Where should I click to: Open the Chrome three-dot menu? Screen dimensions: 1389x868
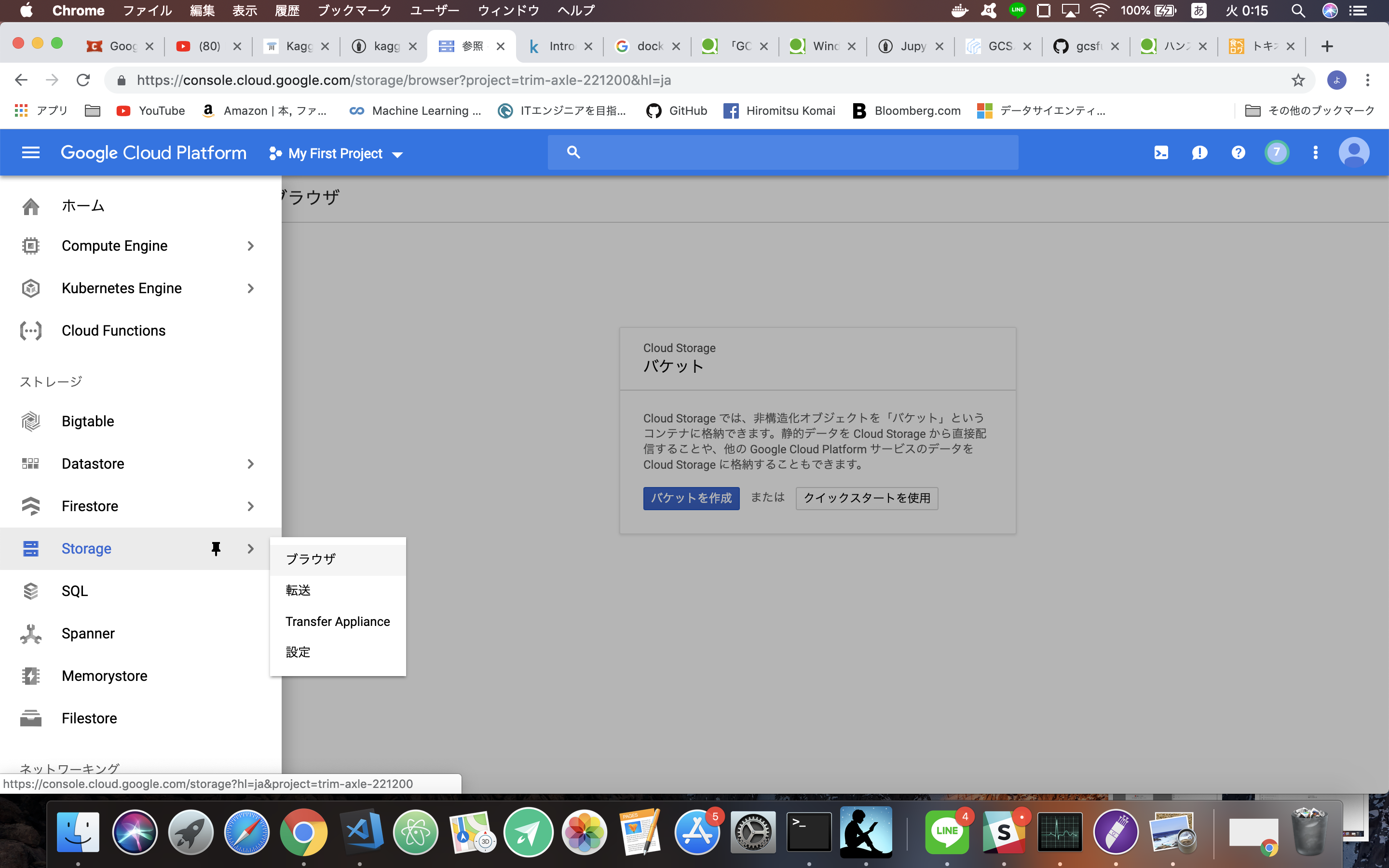pyautogui.click(x=1368, y=81)
